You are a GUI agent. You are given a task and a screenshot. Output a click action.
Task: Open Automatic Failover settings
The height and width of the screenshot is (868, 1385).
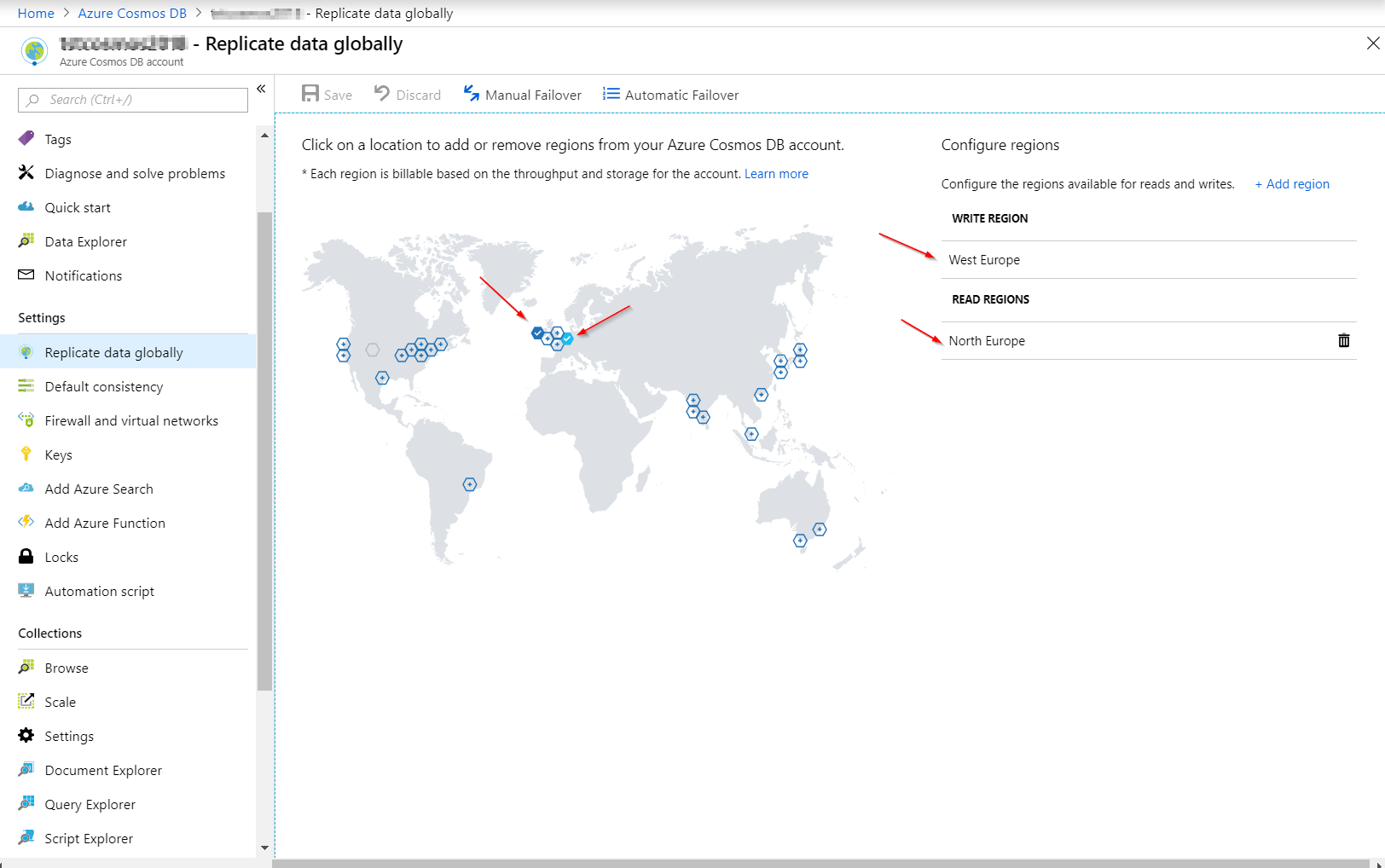[x=670, y=94]
